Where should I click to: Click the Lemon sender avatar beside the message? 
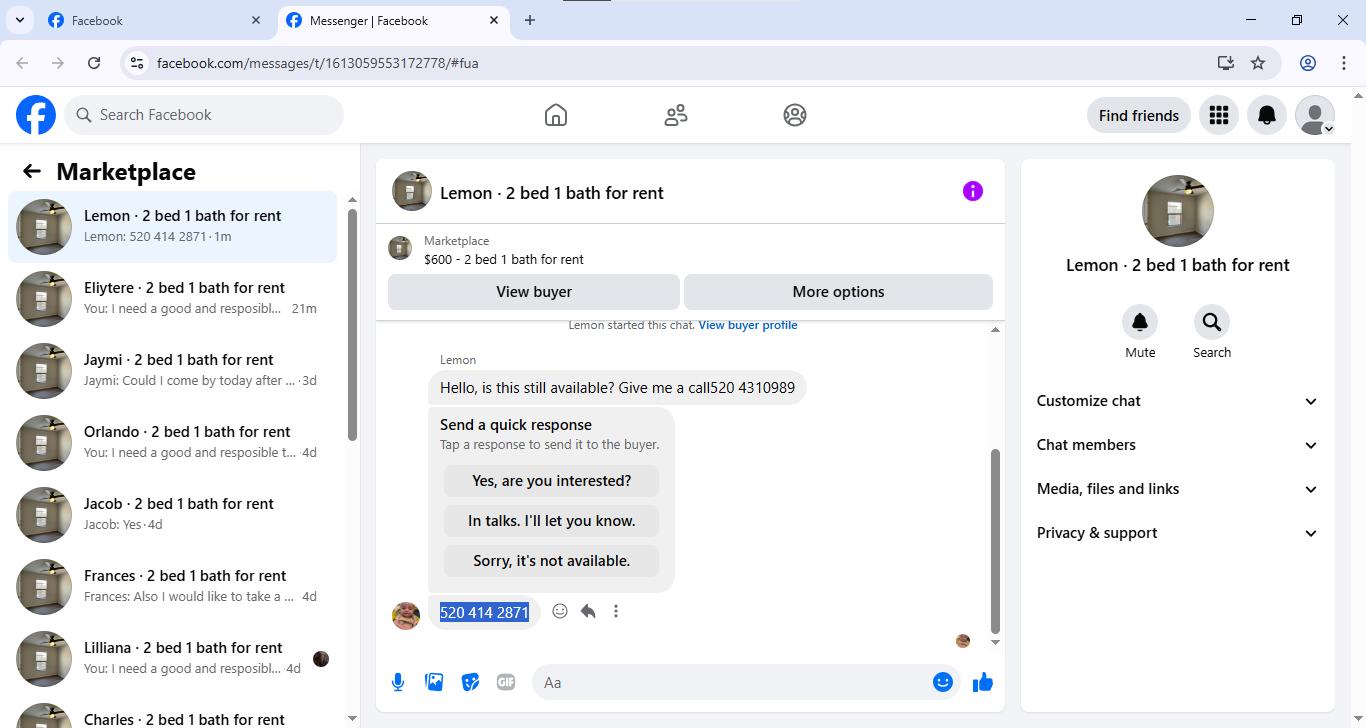(x=406, y=616)
